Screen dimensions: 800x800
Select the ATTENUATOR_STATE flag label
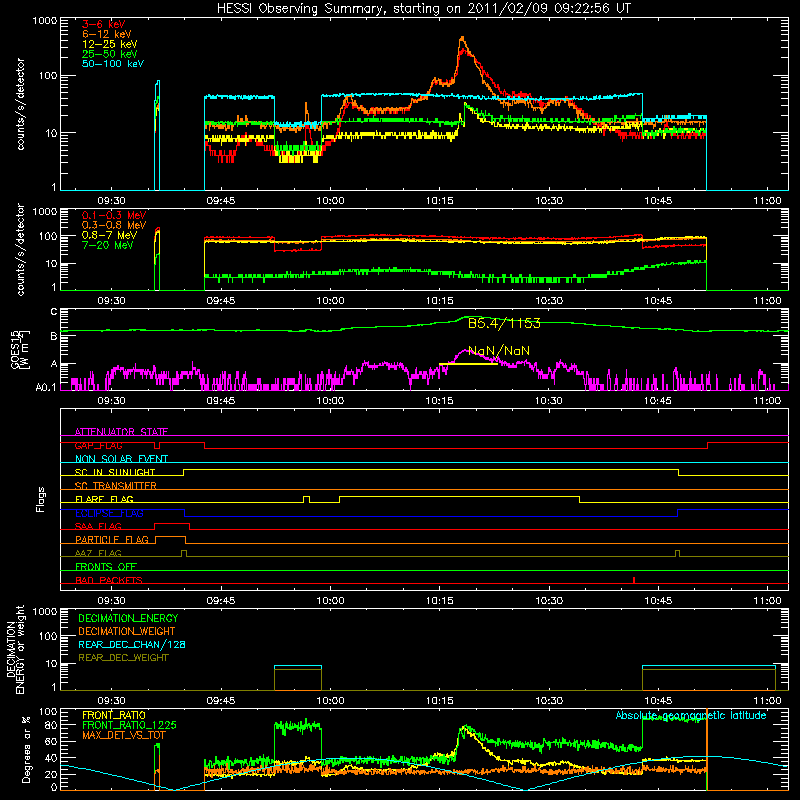tap(121, 432)
